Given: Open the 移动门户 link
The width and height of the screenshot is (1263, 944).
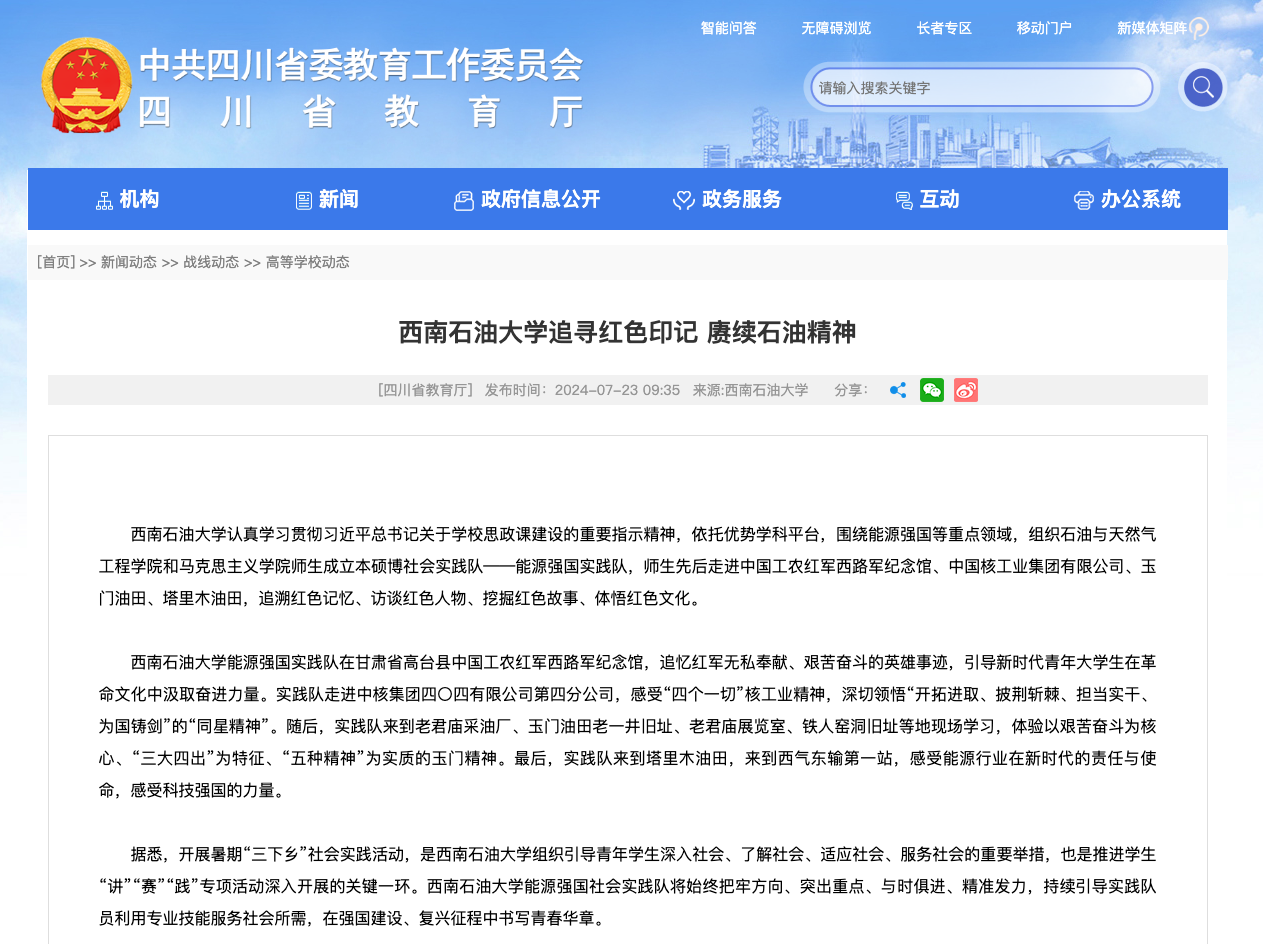Looking at the screenshot, I should (x=1044, y=28).
